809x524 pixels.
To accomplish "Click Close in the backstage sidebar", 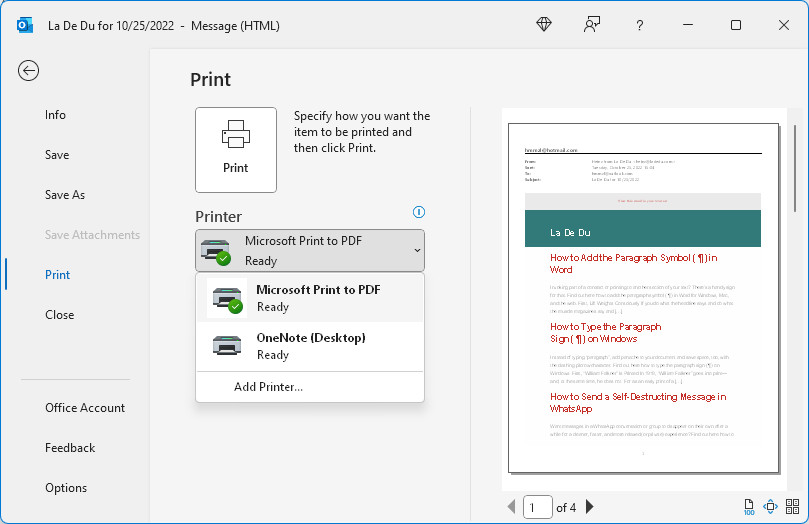I will point(59,315).
